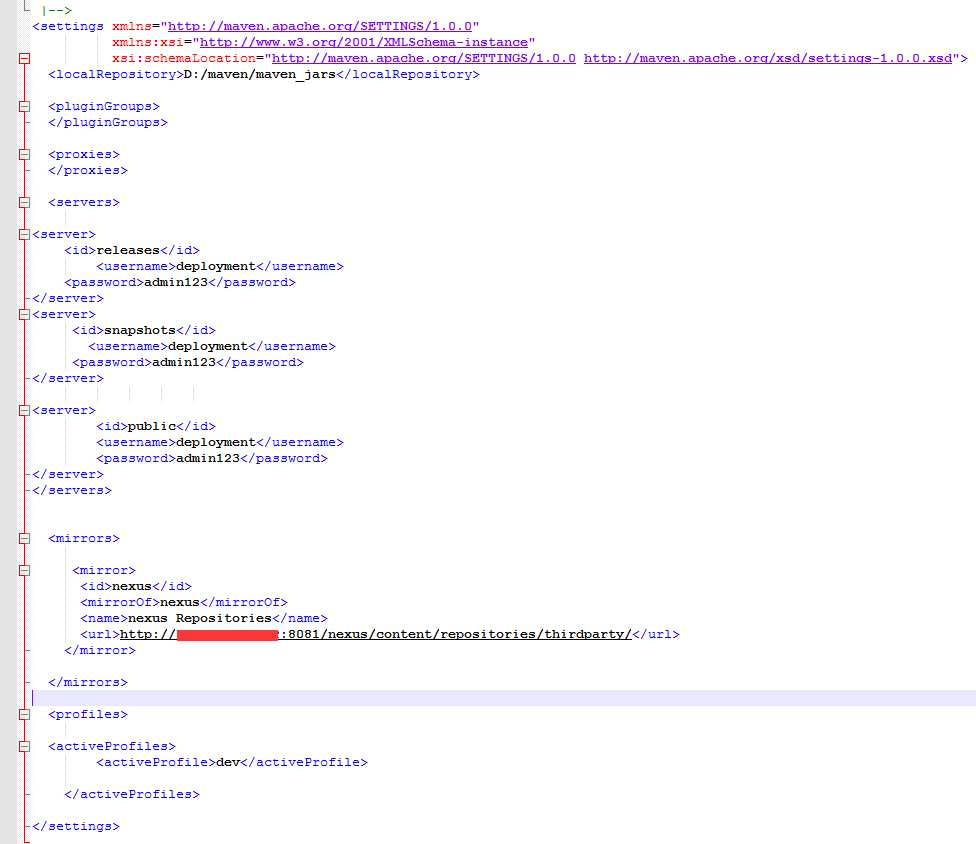976x844 pixels.
Task: Collapse the servers block fold marker
Action: (x=24, y=202)
